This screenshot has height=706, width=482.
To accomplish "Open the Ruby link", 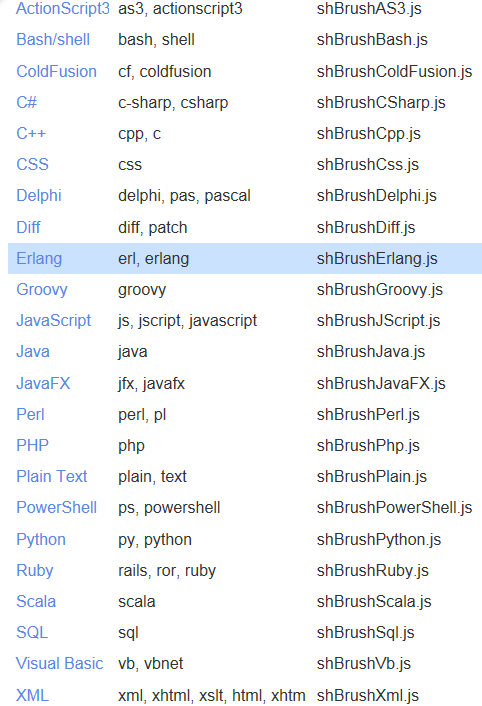I will tap(35, 570).
